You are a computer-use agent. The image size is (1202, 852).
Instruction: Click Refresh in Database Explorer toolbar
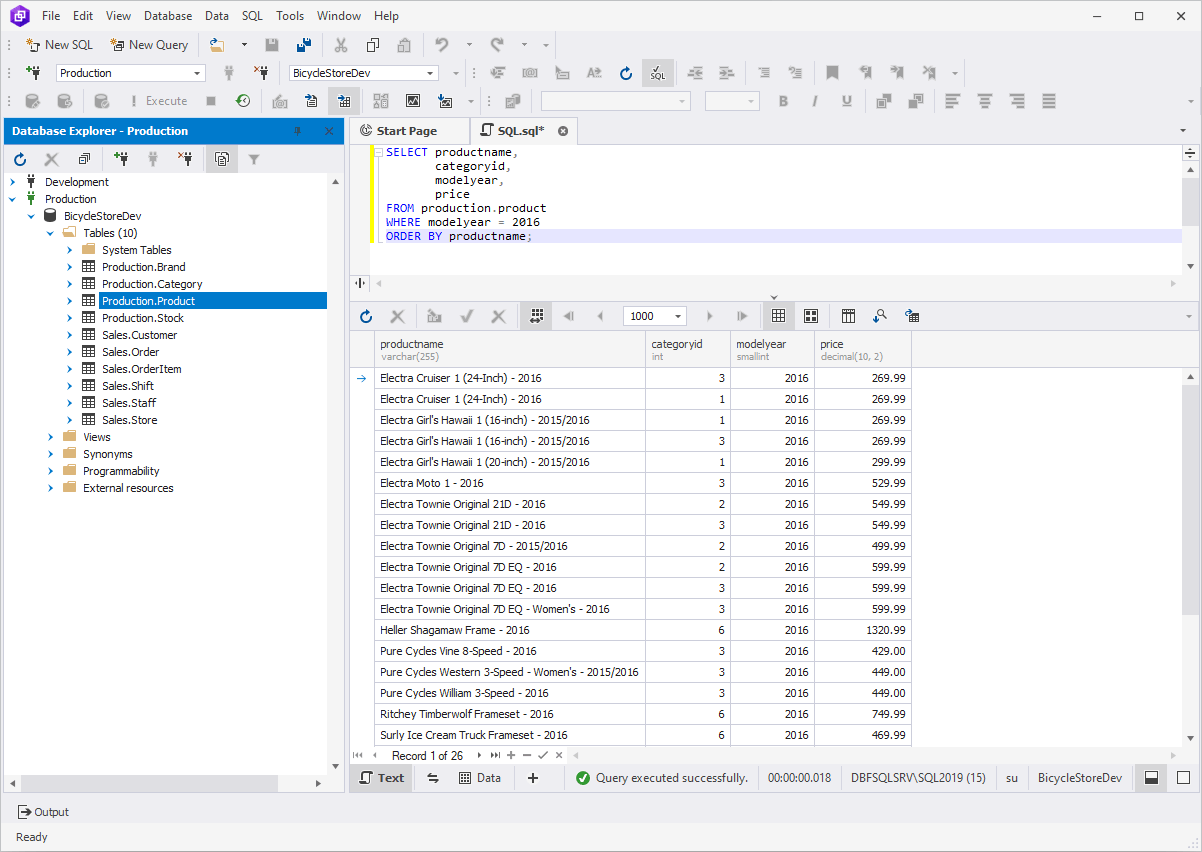(x=20, y=159)
